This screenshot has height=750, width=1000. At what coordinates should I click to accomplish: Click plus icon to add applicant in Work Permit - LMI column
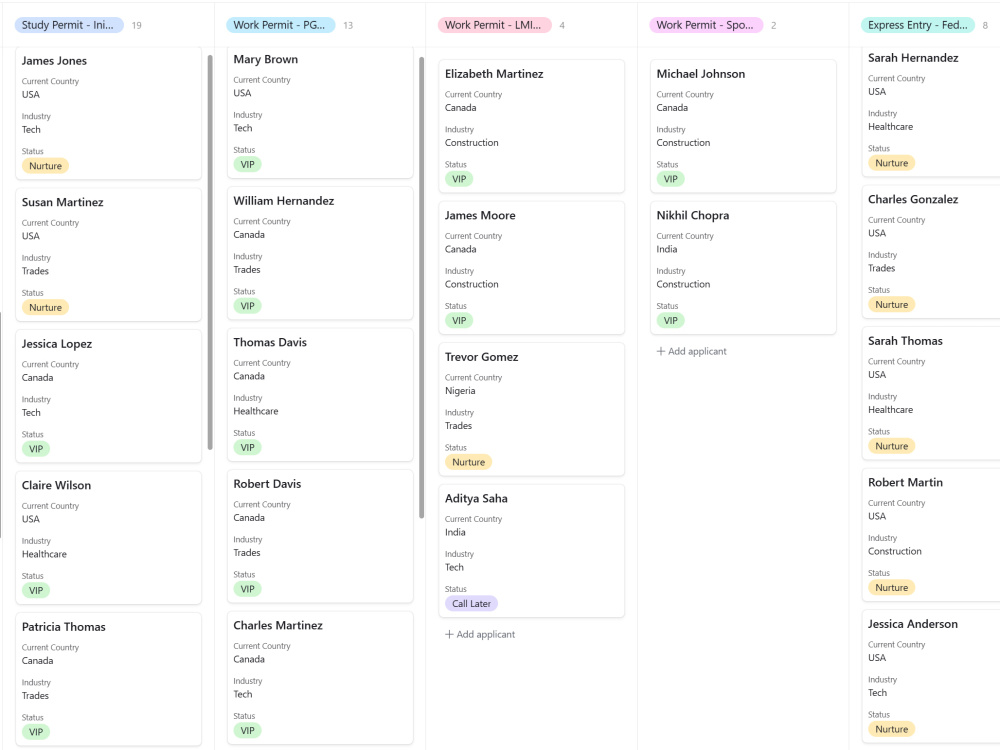tap(450, 635)
